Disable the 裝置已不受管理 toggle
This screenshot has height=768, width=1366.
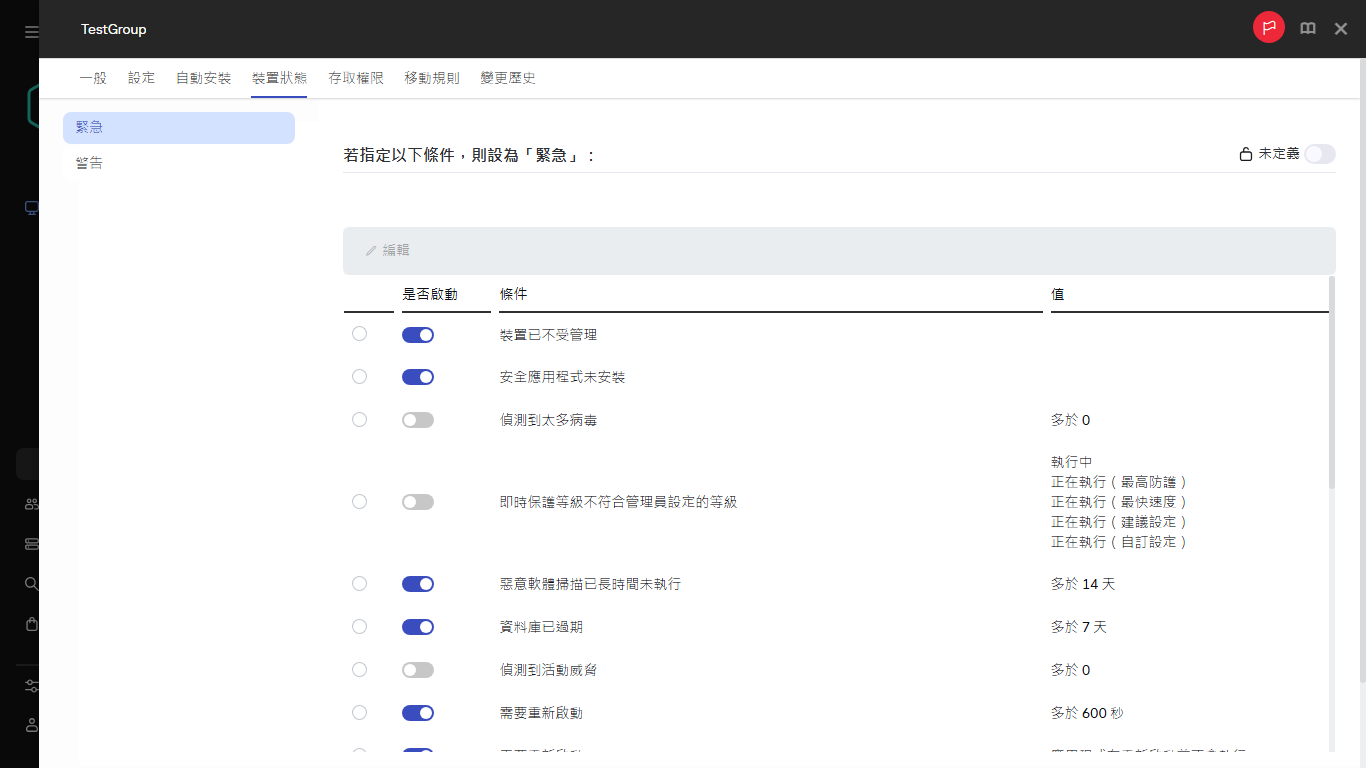(418, 334)
